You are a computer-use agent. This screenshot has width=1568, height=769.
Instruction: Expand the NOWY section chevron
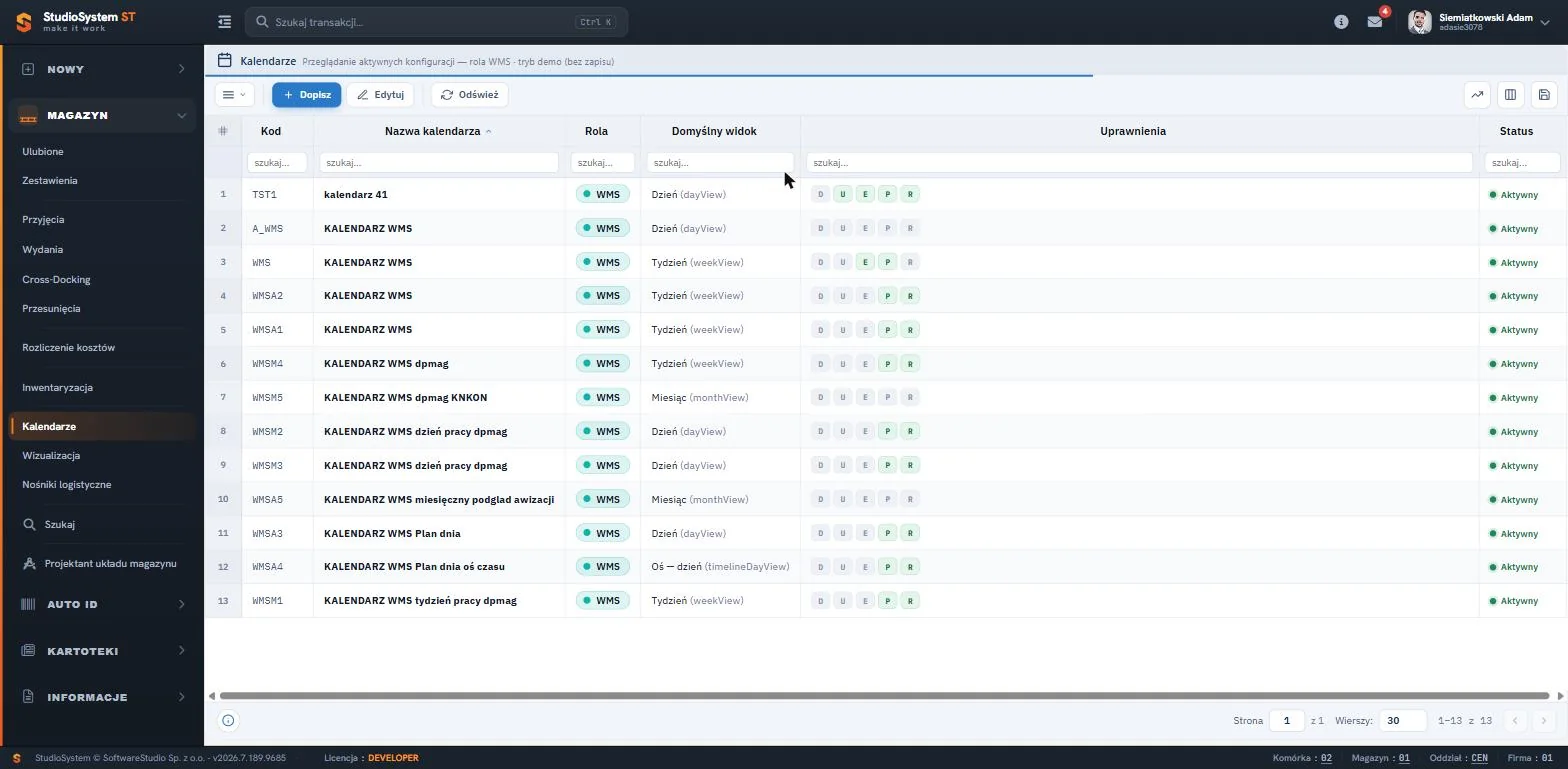point(181,69)
